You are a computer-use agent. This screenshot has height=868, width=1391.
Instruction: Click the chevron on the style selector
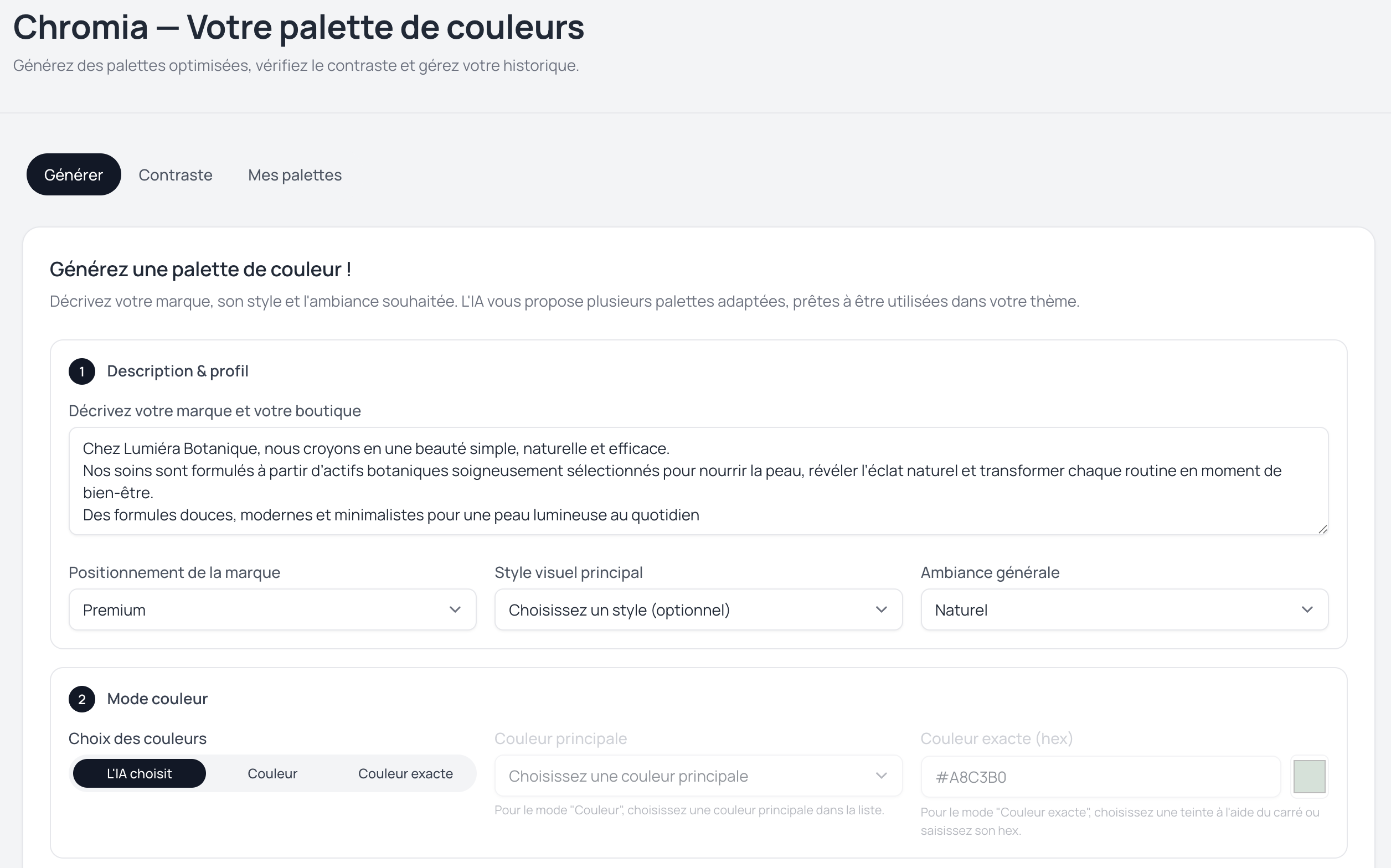(x=882, y=609)
